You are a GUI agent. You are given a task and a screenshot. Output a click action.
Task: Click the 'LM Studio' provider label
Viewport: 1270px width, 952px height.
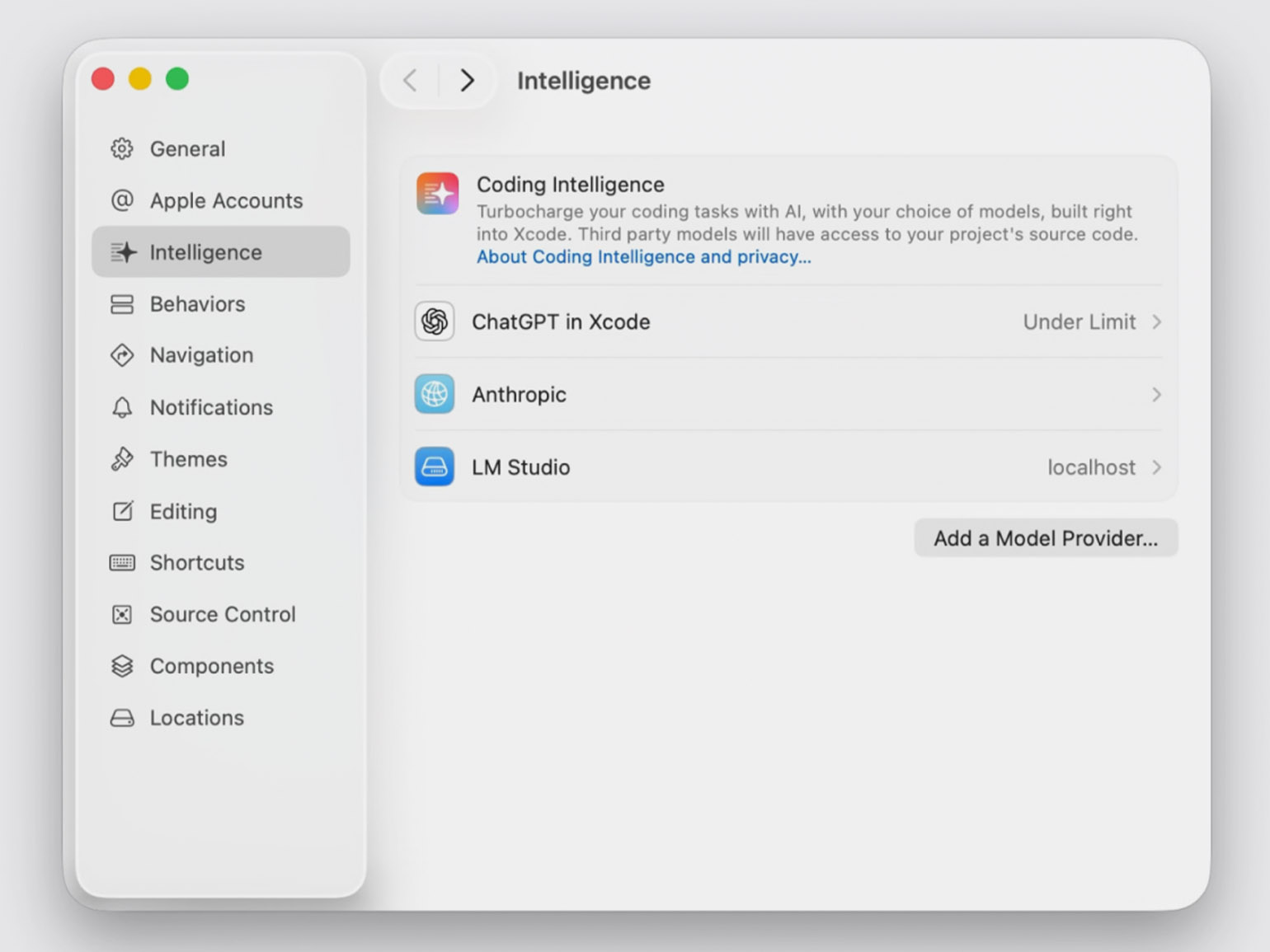[520, 467]
